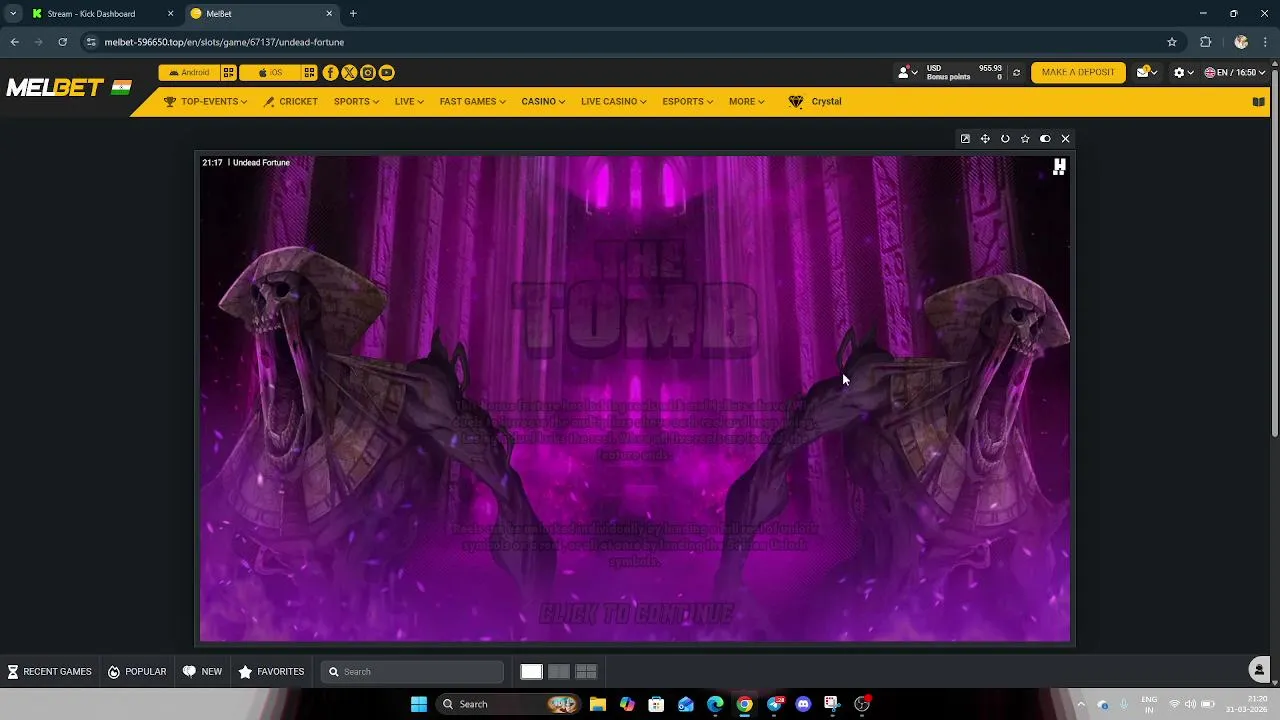1280x720 pixels.
Task: Open POPULAR games in bottom bar
Action: pos(137,672)
